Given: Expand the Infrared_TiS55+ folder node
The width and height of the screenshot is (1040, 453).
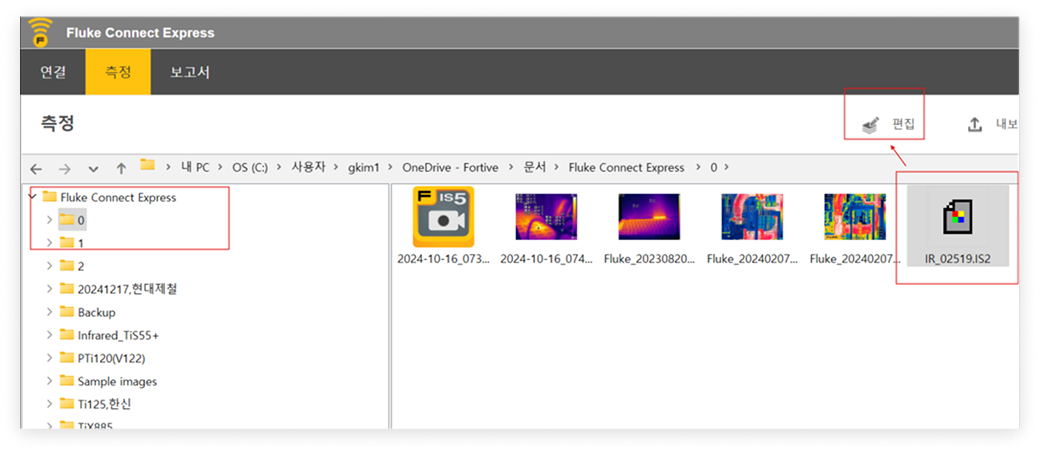Looking at the screenshot, I should click(x=50, y=335).
